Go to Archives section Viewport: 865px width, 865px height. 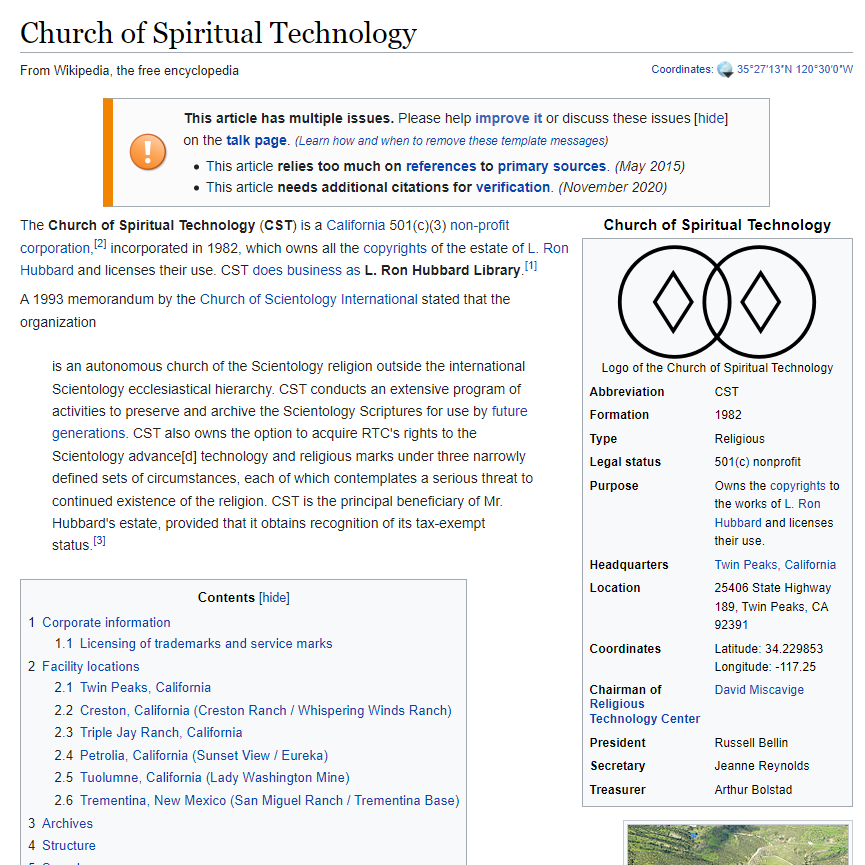(67, 824)
